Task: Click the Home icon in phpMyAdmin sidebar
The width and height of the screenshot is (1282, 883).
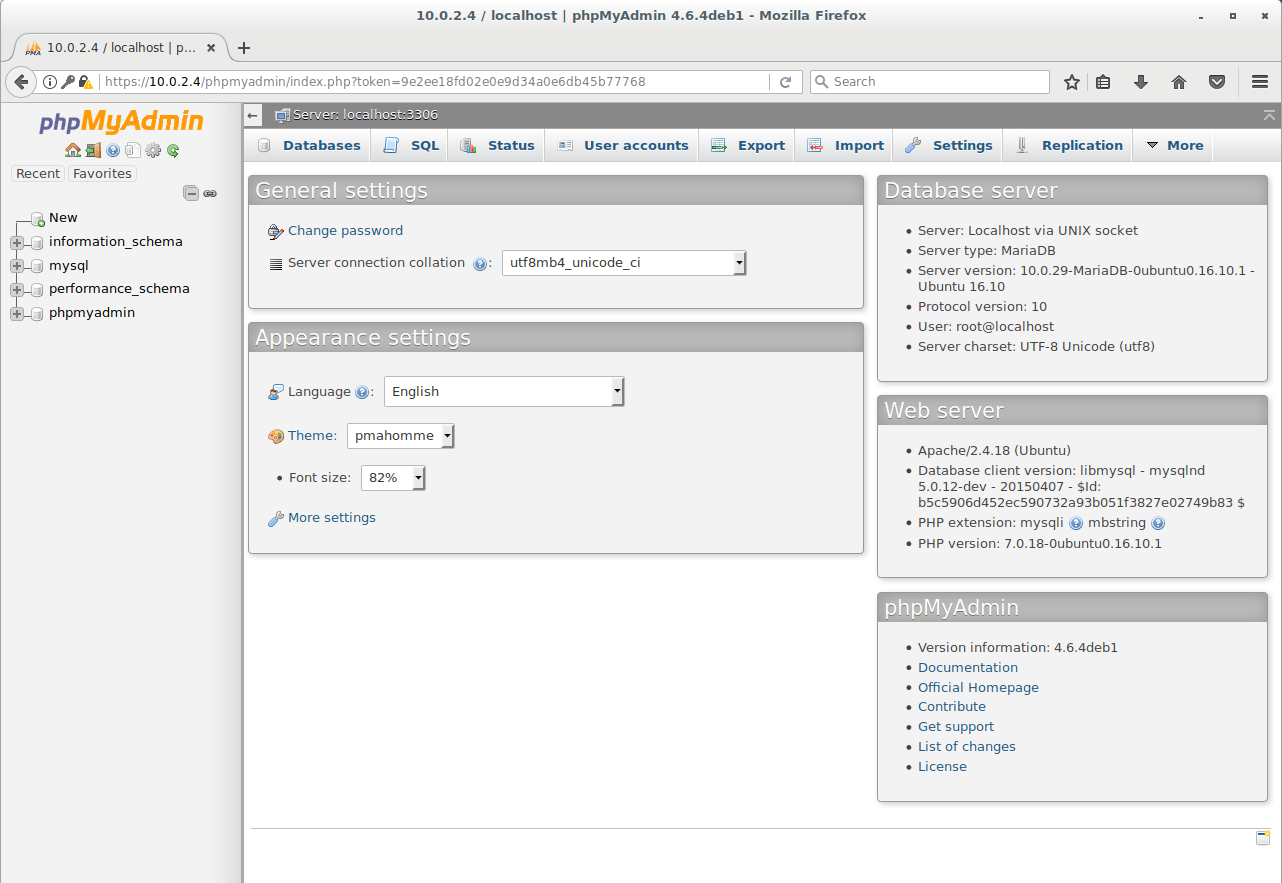Action: tap(72, 150)
